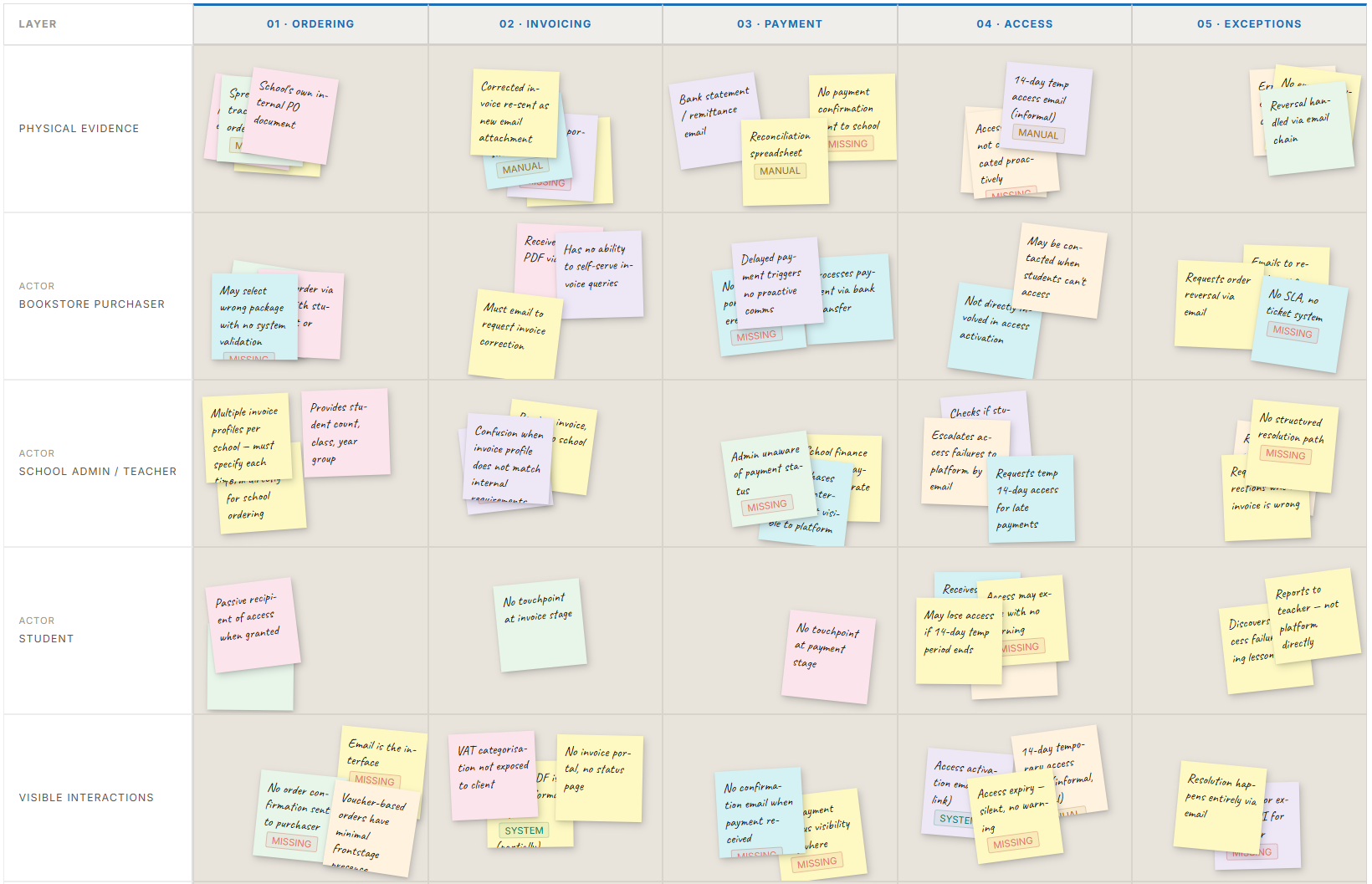Click MISSING tag on No order confirmation note
This screenshot has height=884, width=1372.
click(x=291, y=842)
